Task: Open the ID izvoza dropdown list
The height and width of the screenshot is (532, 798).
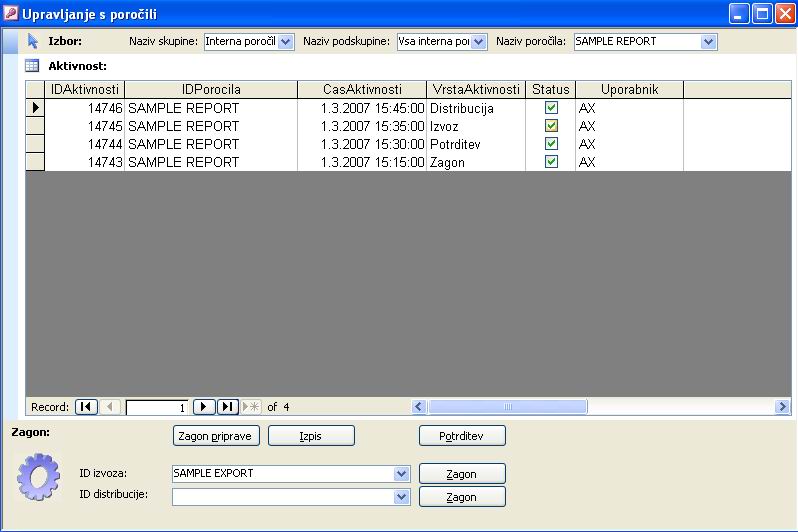Action: coord(402,474)
